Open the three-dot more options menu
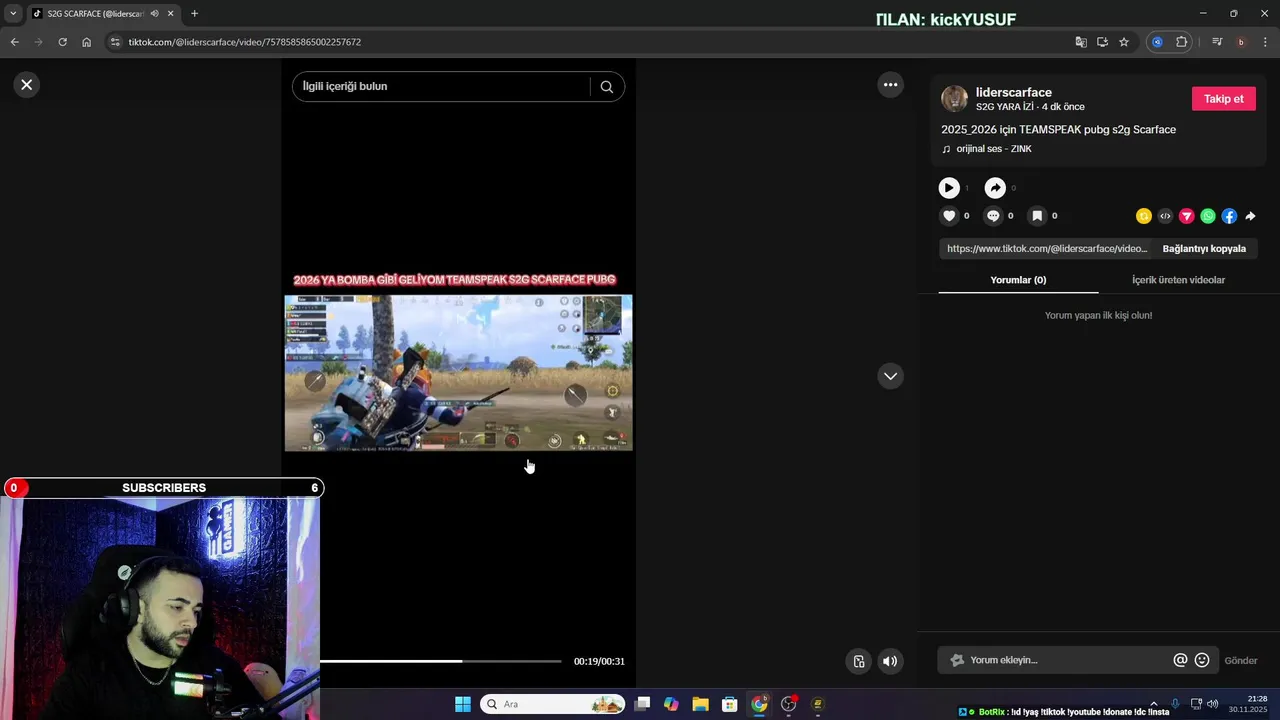 tap(890, 85)
